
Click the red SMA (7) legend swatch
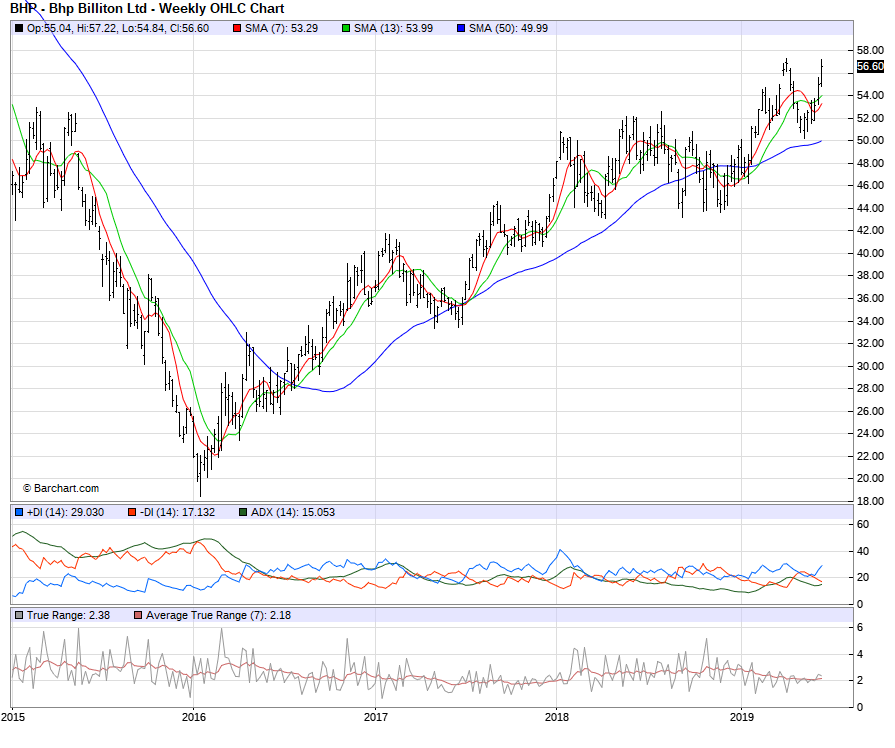[x=237, y=28]
